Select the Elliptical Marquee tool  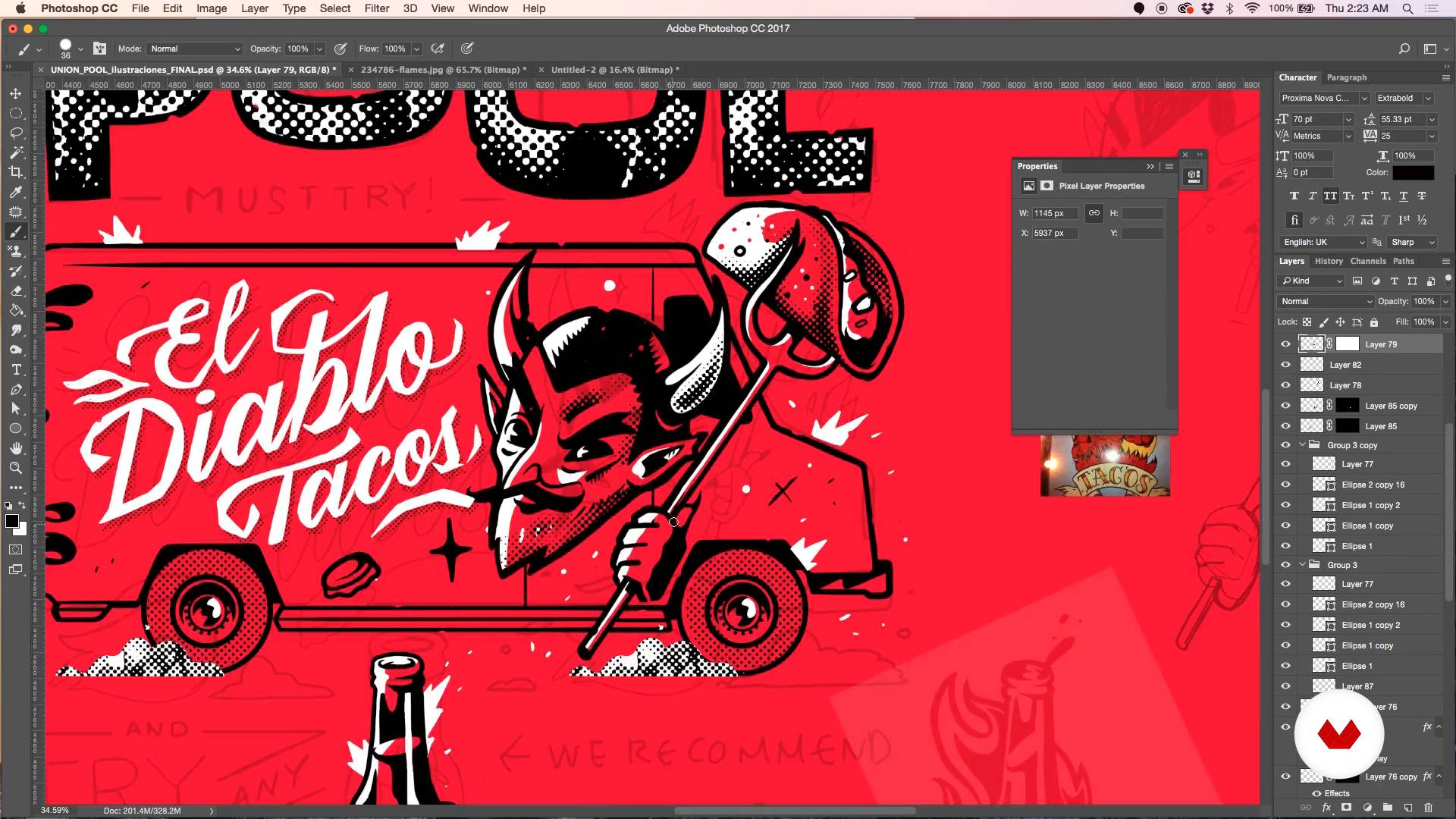click(15, 113)
